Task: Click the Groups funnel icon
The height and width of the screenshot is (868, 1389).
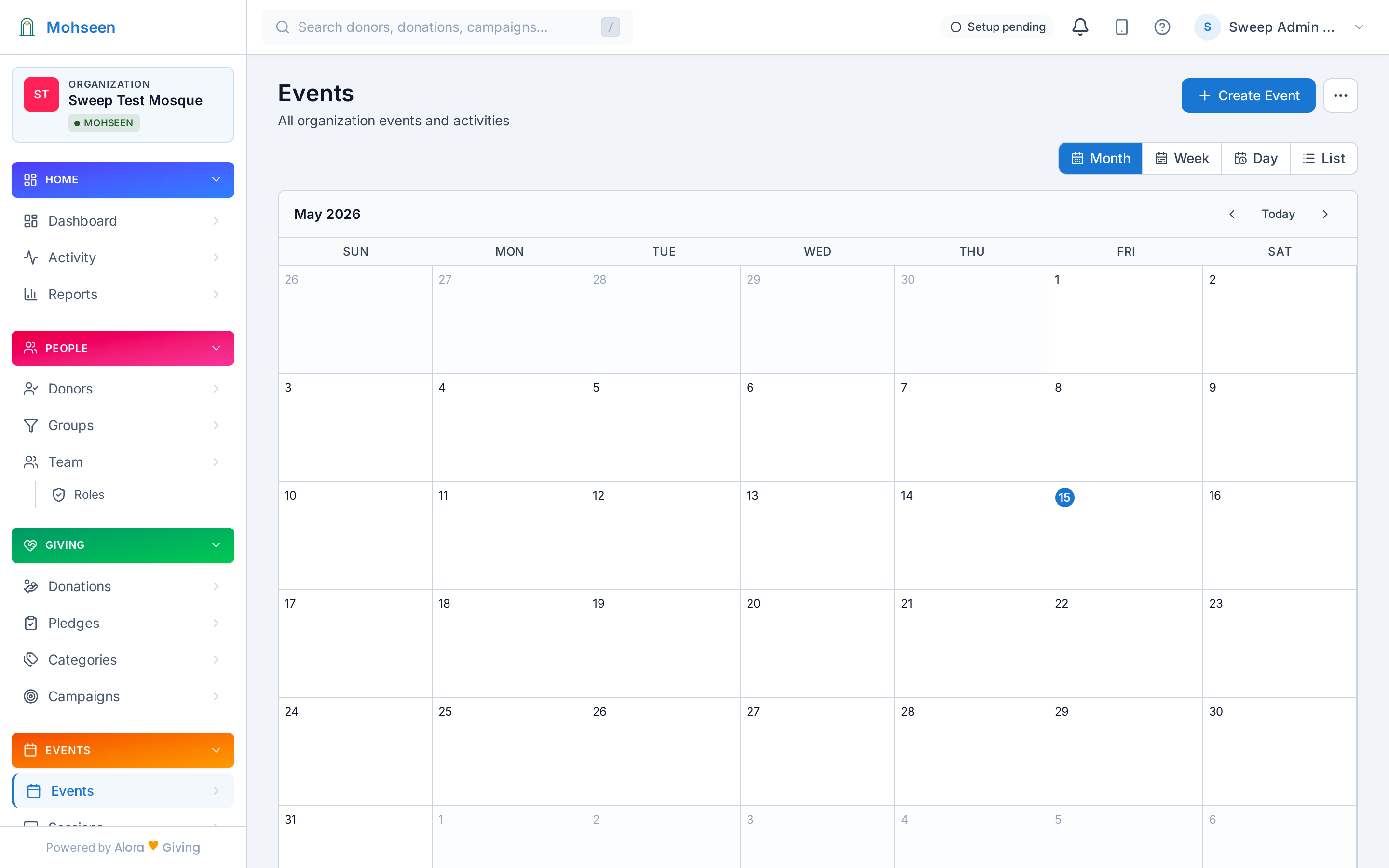Action: click(31, 425)
